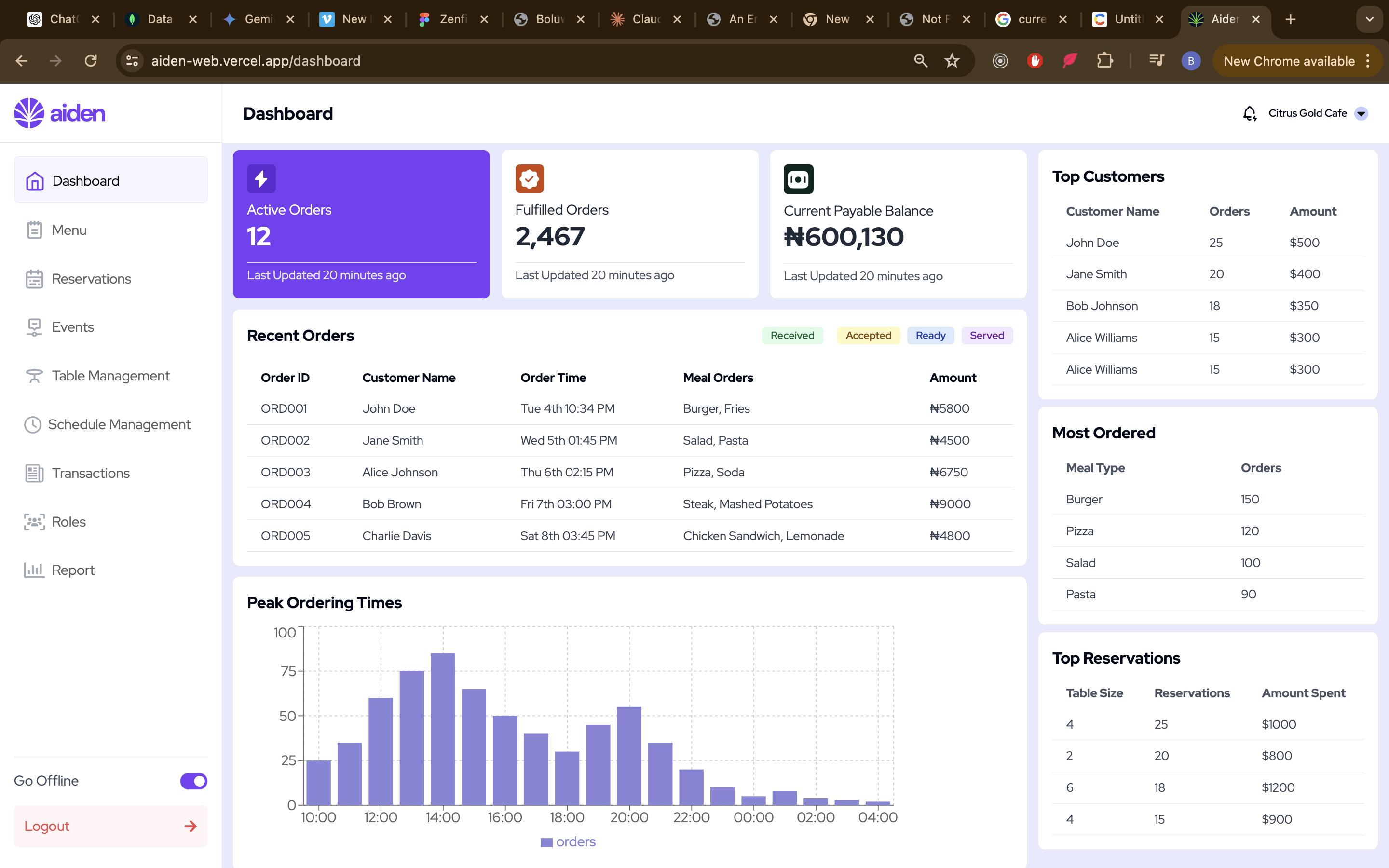This screenshot has height=868, width=1389.
Task: Click the Served status chip
Action: click(987, 335)
